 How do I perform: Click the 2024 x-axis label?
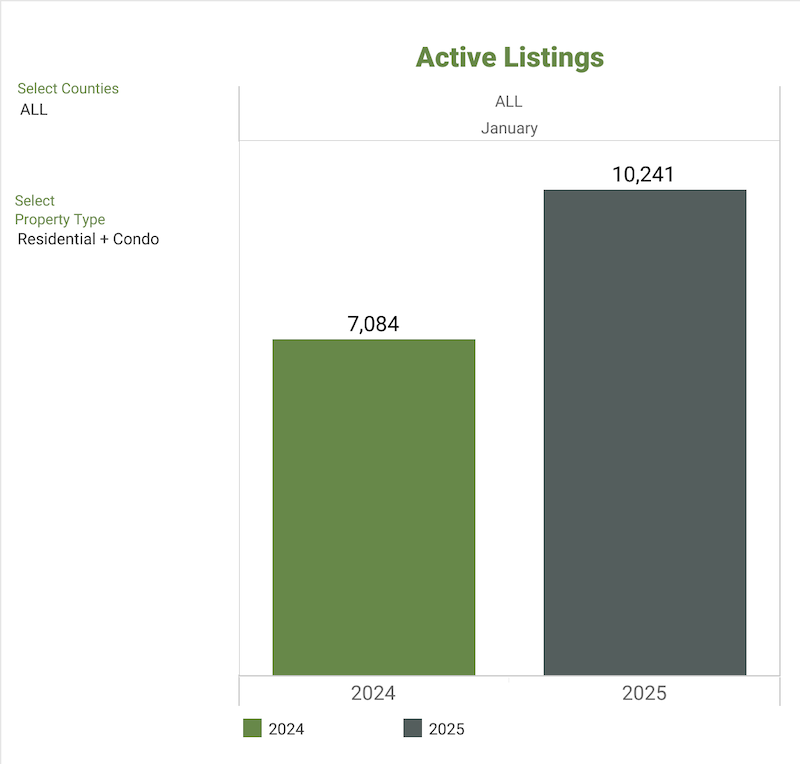[373, 693]
